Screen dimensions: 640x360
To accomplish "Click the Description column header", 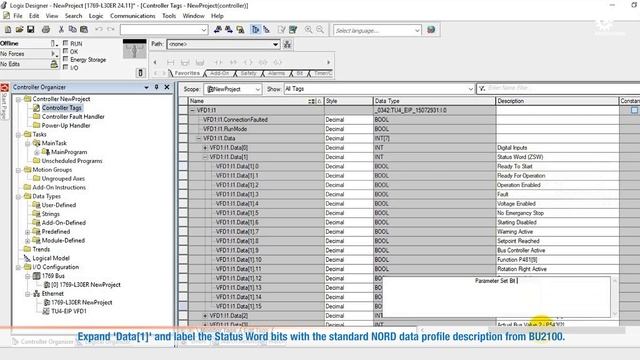I will 557,101.
